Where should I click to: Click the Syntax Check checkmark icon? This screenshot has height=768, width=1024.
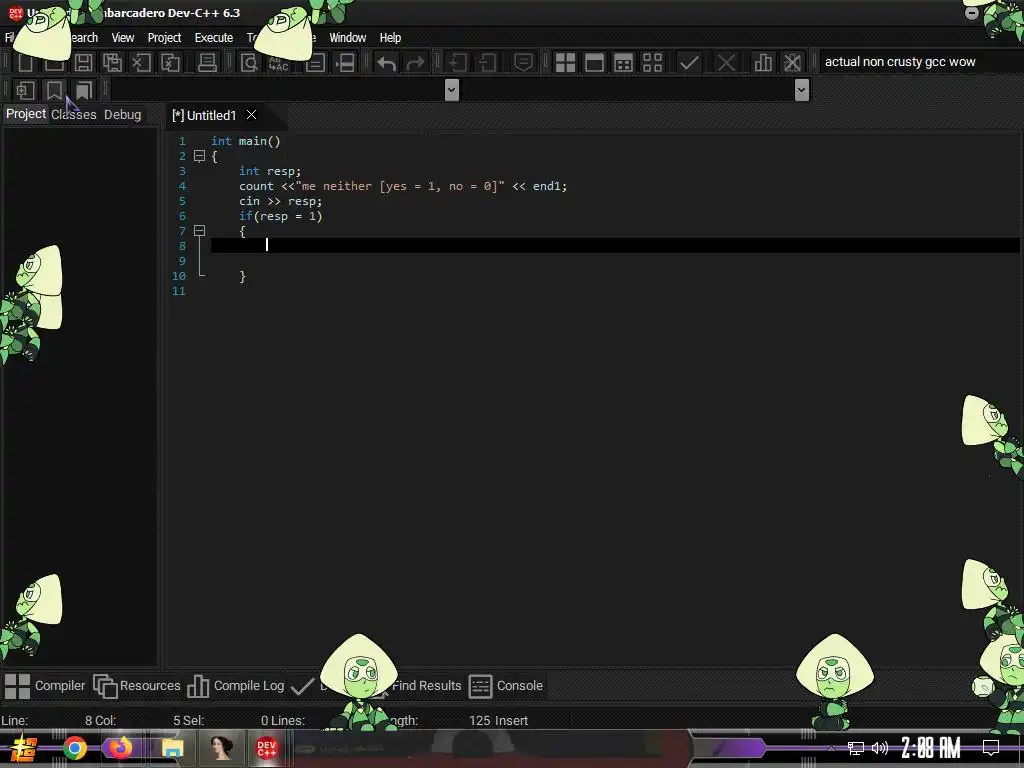click(689, 63)
